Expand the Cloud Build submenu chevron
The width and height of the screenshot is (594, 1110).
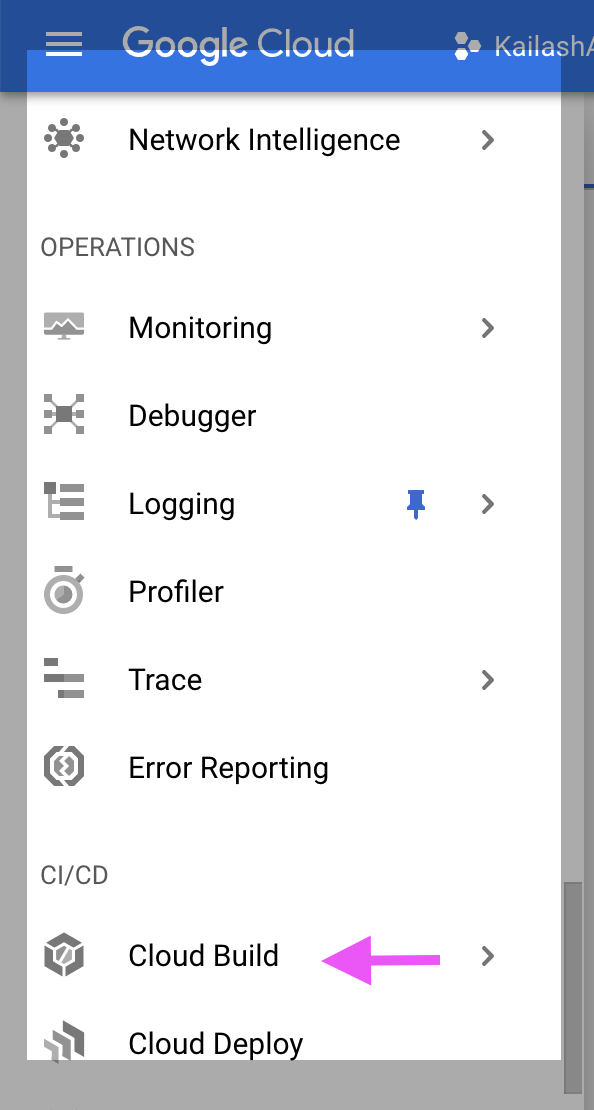pyautogui.click(x=487, y=956)
